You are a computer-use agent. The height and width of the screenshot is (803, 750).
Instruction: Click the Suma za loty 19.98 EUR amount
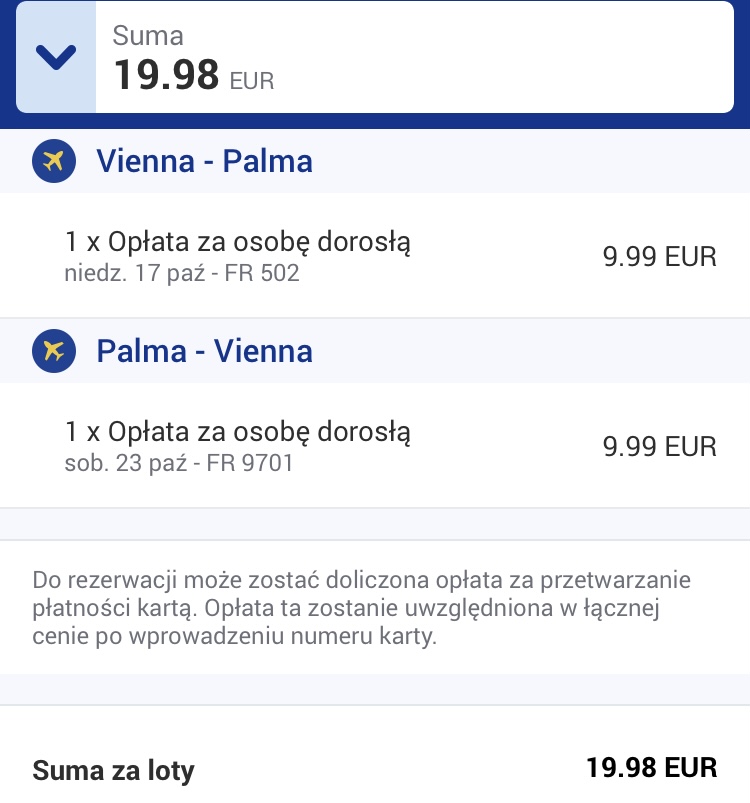(x=651, y=768)
